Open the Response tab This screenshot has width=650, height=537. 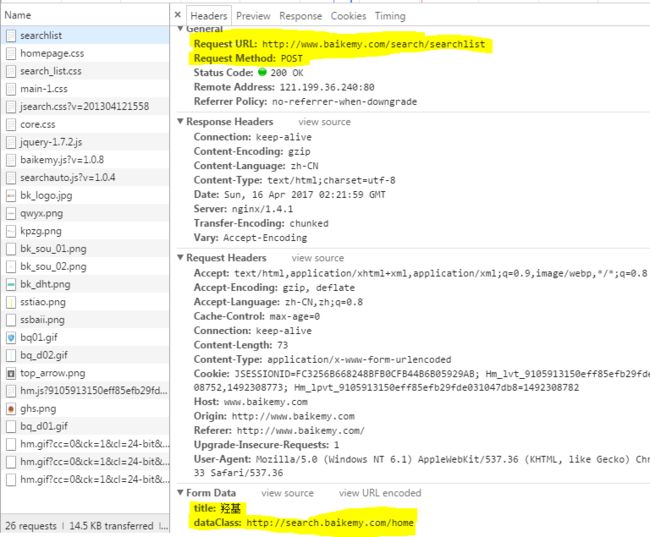coord(301,16)
